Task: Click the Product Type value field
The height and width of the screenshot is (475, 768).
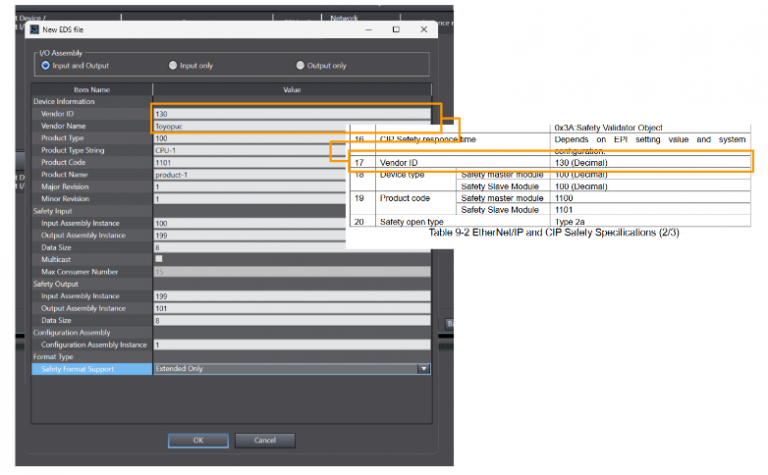Action: coord(250,138)
